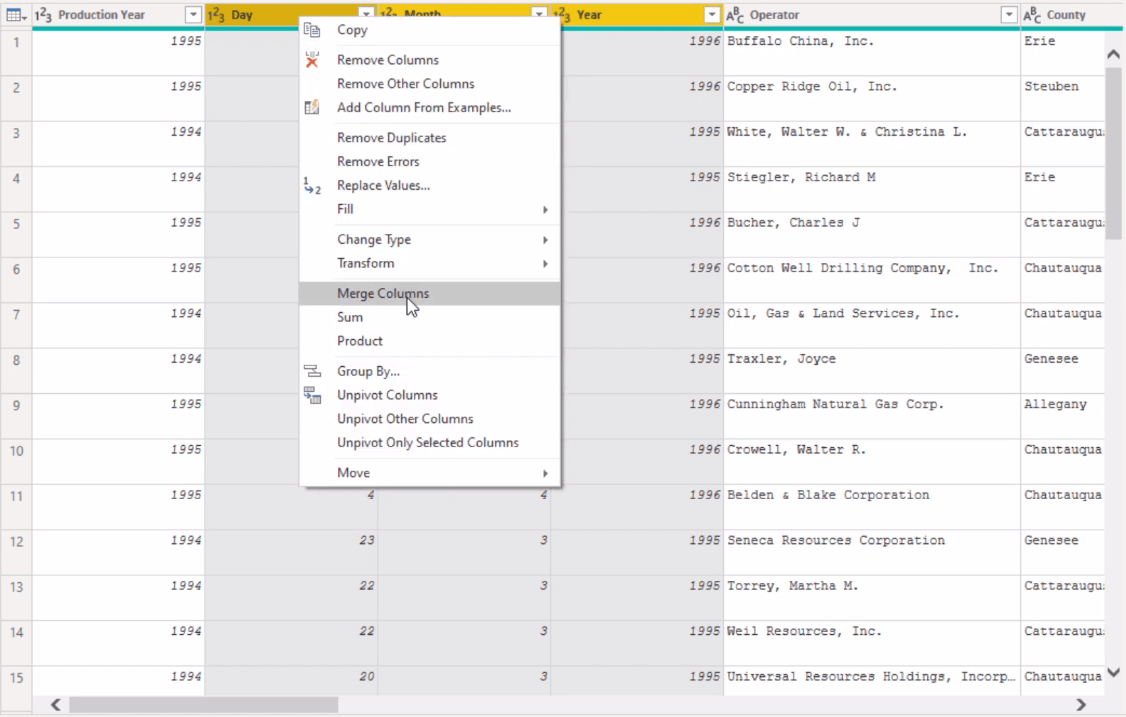The height and width of the screenshot is (717, 1126).
Task: Select Remove Errors
Action: point(429,161)
